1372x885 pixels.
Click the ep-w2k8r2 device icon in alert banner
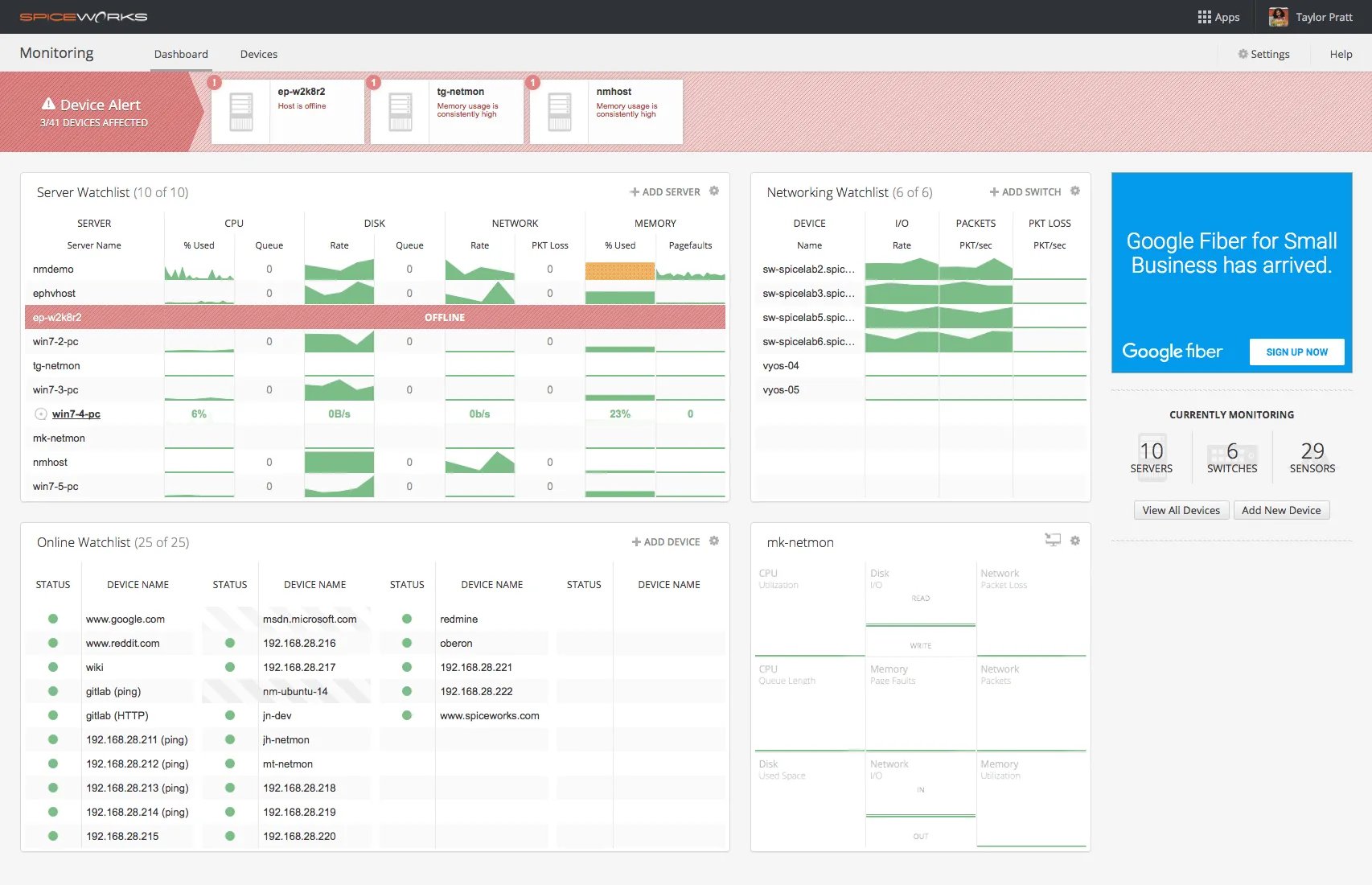[240, 111]
